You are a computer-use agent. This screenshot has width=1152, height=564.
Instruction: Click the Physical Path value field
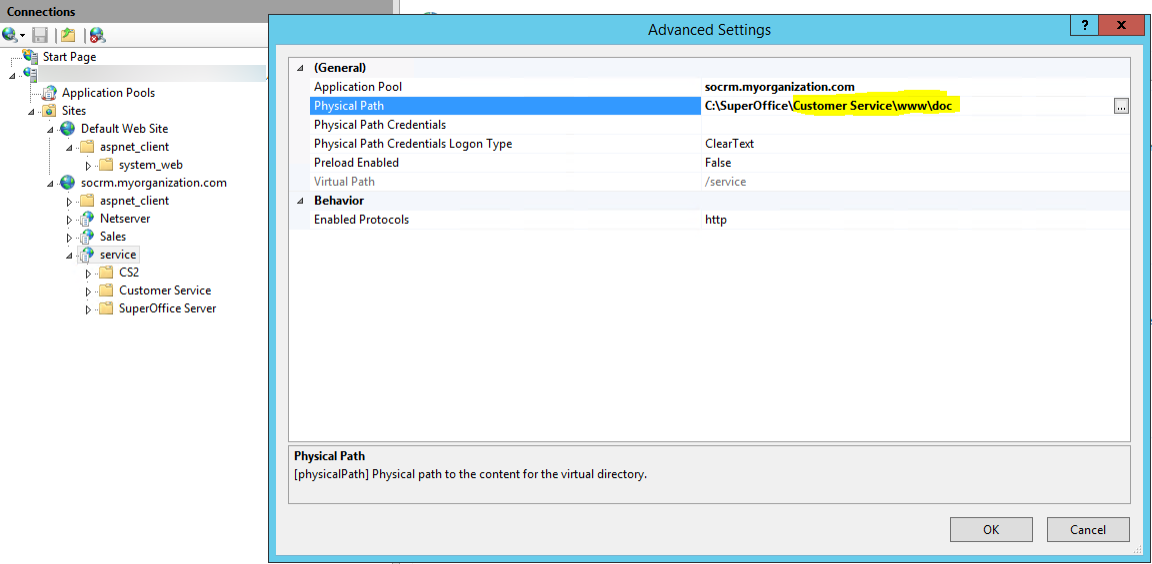tap(900, 106)
